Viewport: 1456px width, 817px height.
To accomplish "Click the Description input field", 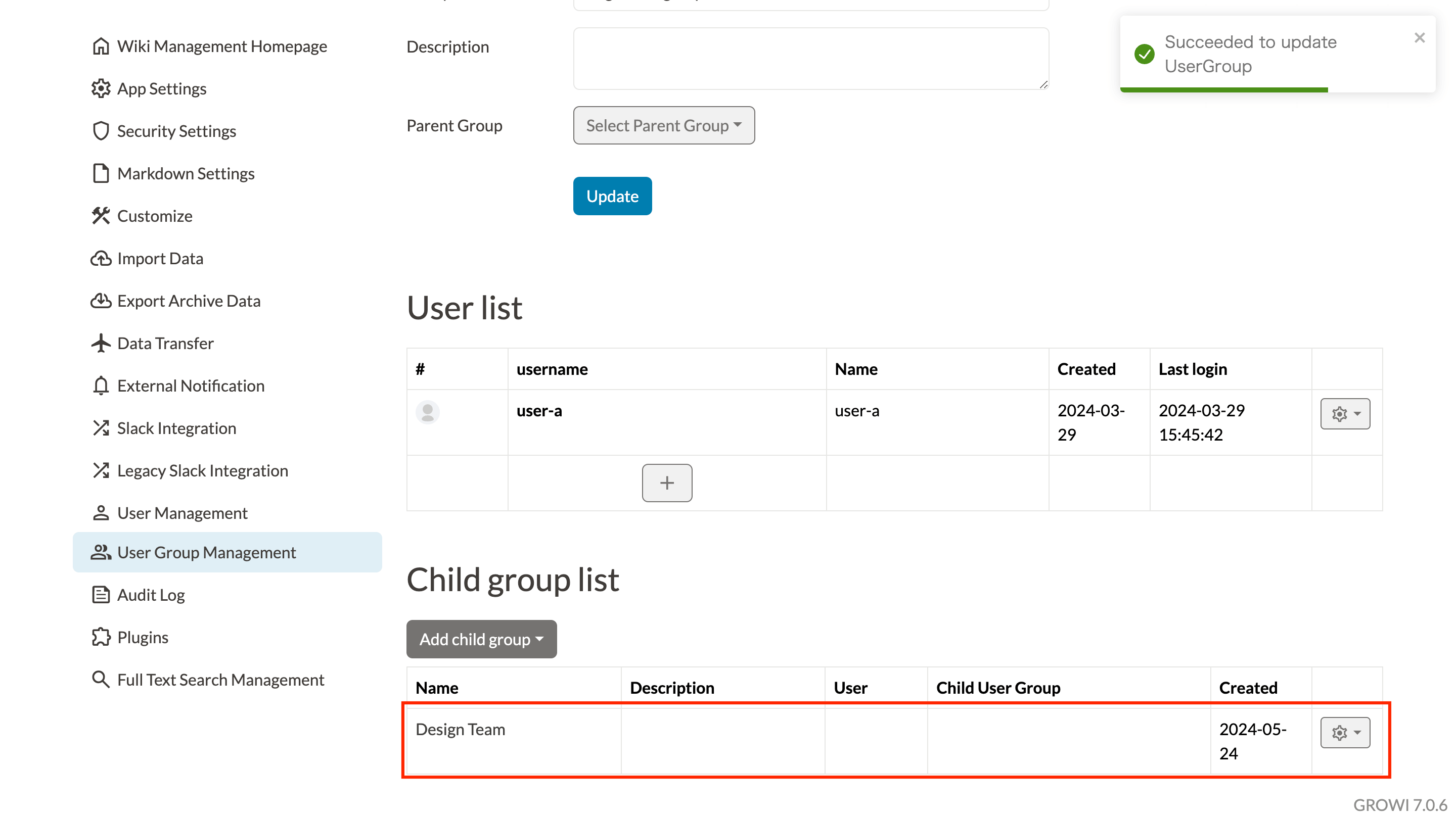I will coord(812,57).
